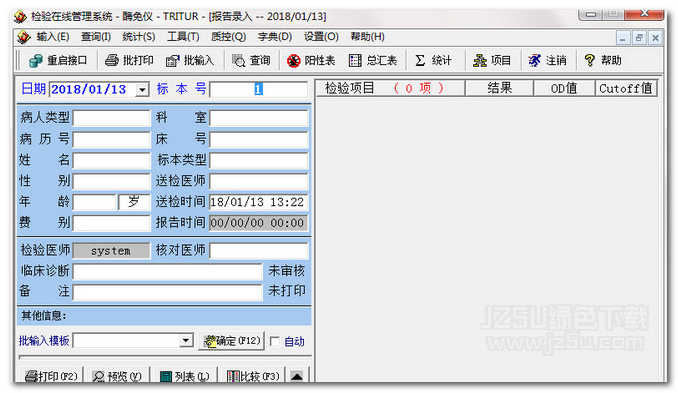Open the 统计(S) menu
The image size is (678, 393).
coord(138,37)
